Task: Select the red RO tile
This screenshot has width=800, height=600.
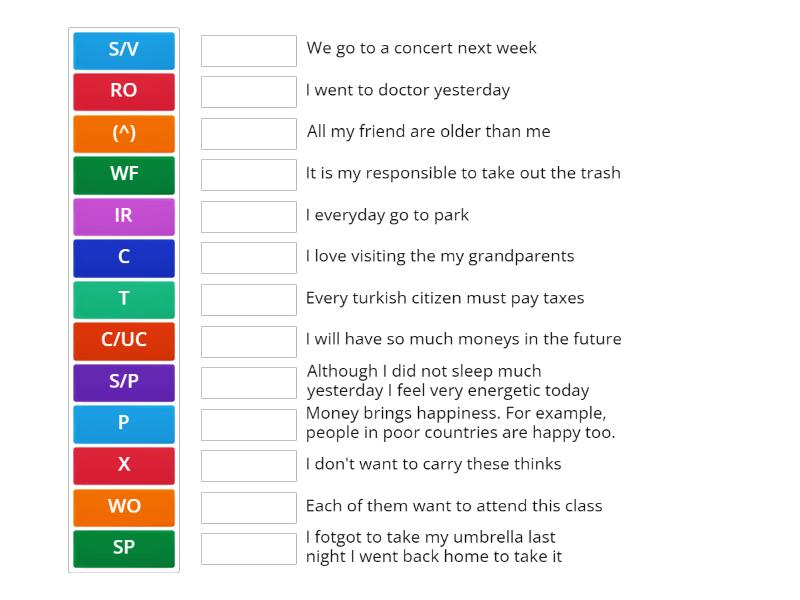Action: pyautogui.click(x=123, y=91)
